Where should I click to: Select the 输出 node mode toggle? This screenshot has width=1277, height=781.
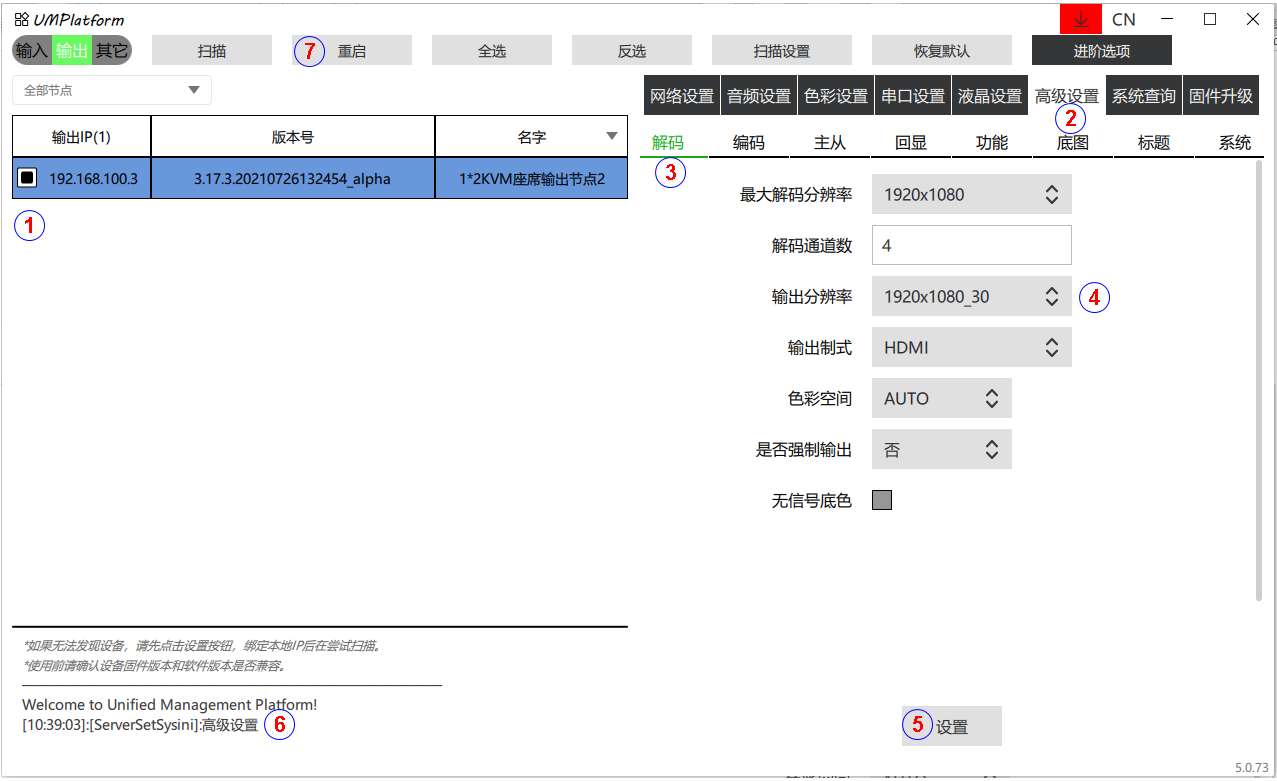(72, 50)
